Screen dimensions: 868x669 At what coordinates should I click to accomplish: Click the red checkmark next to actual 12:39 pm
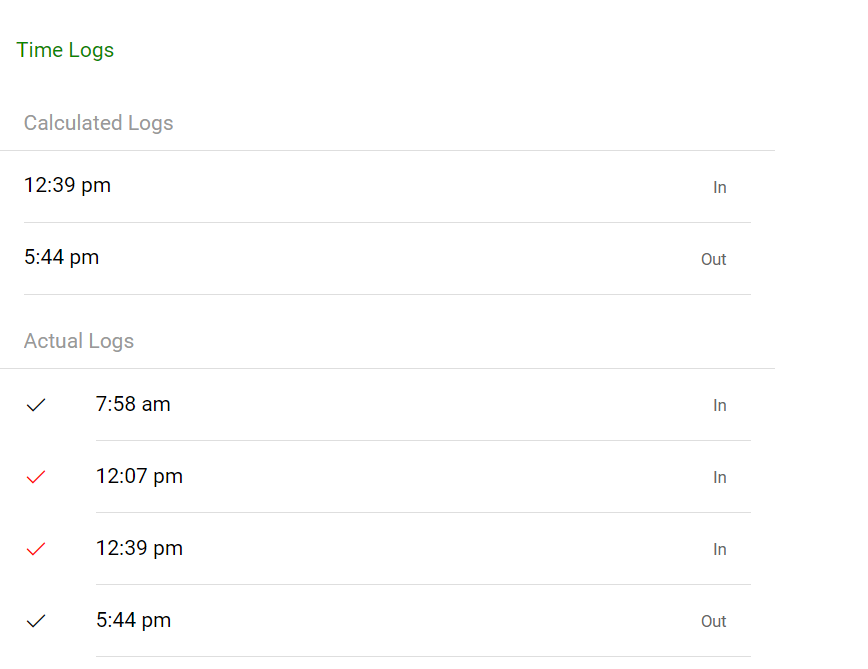(36, 549)
